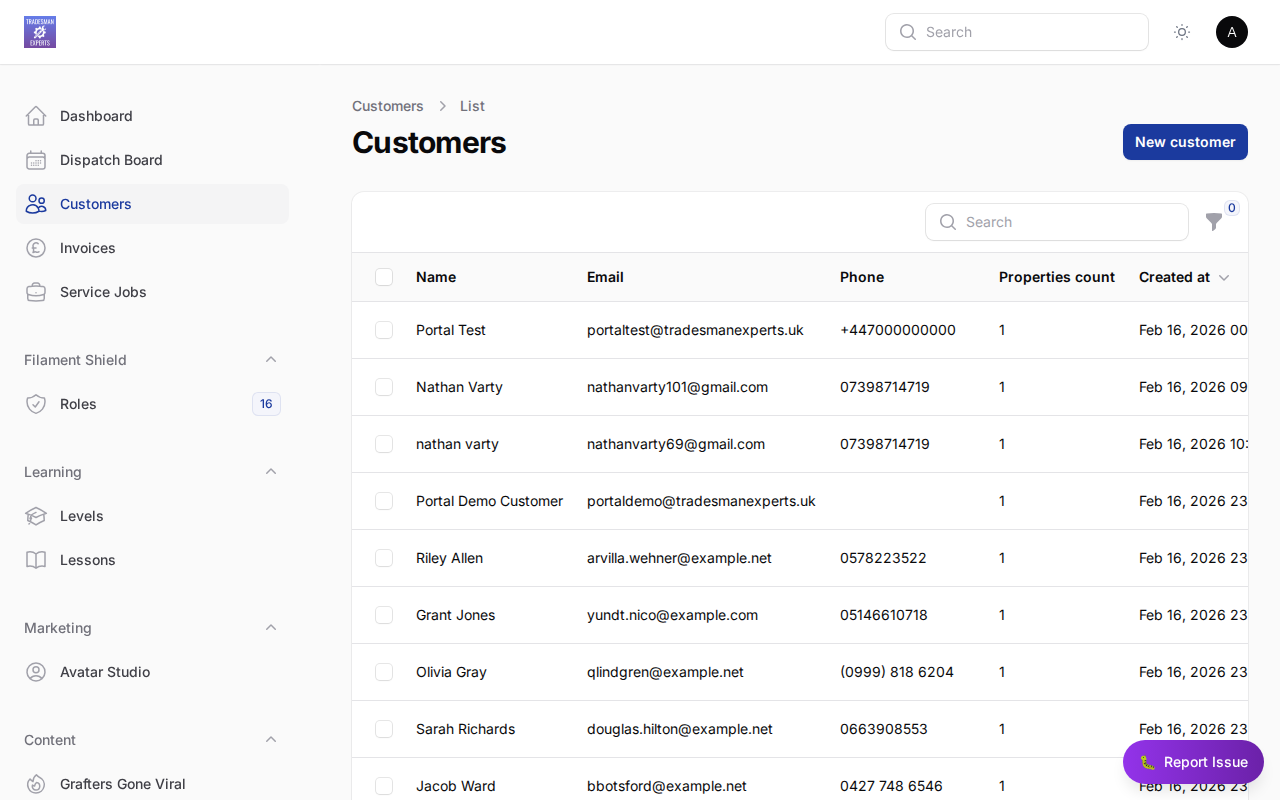
Task: Select the checkbox next to Nathan Varty
Action: coord(384,387)
